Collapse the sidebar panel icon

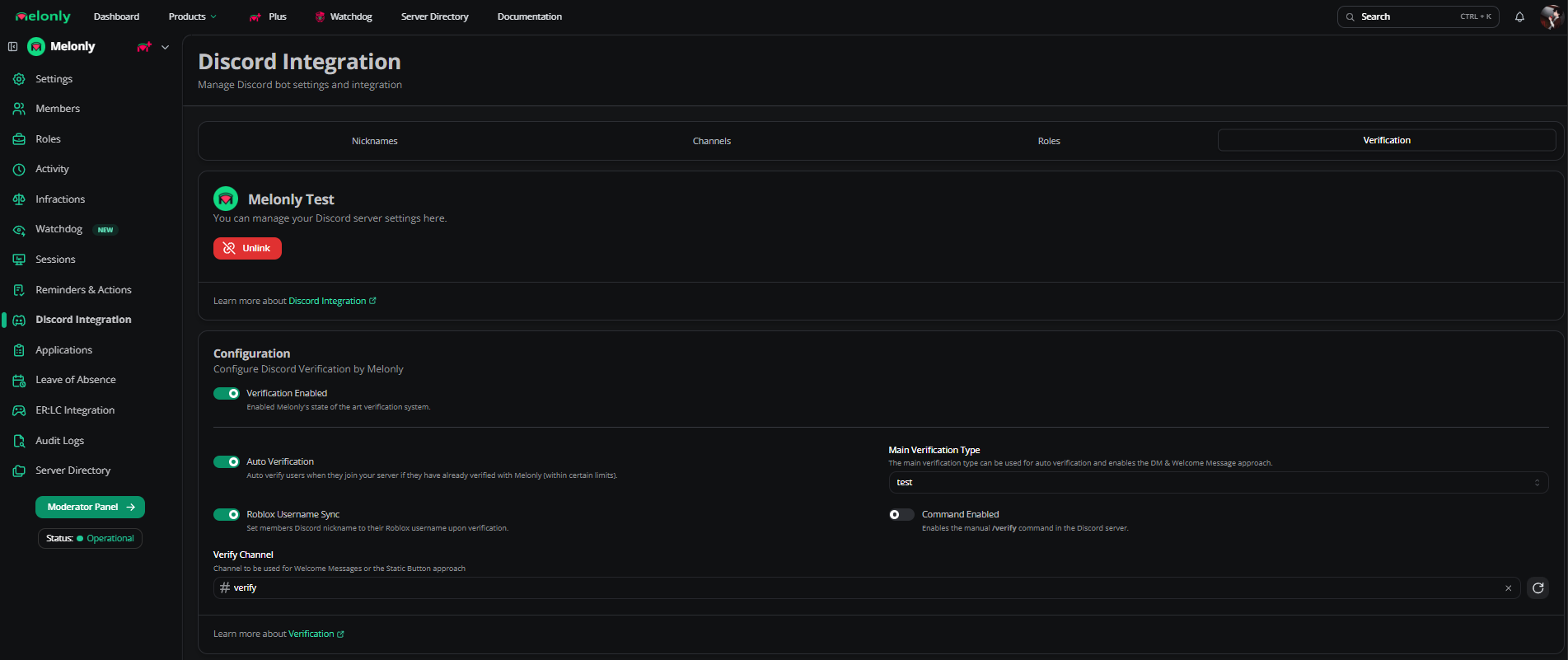[x=12, y=47]
